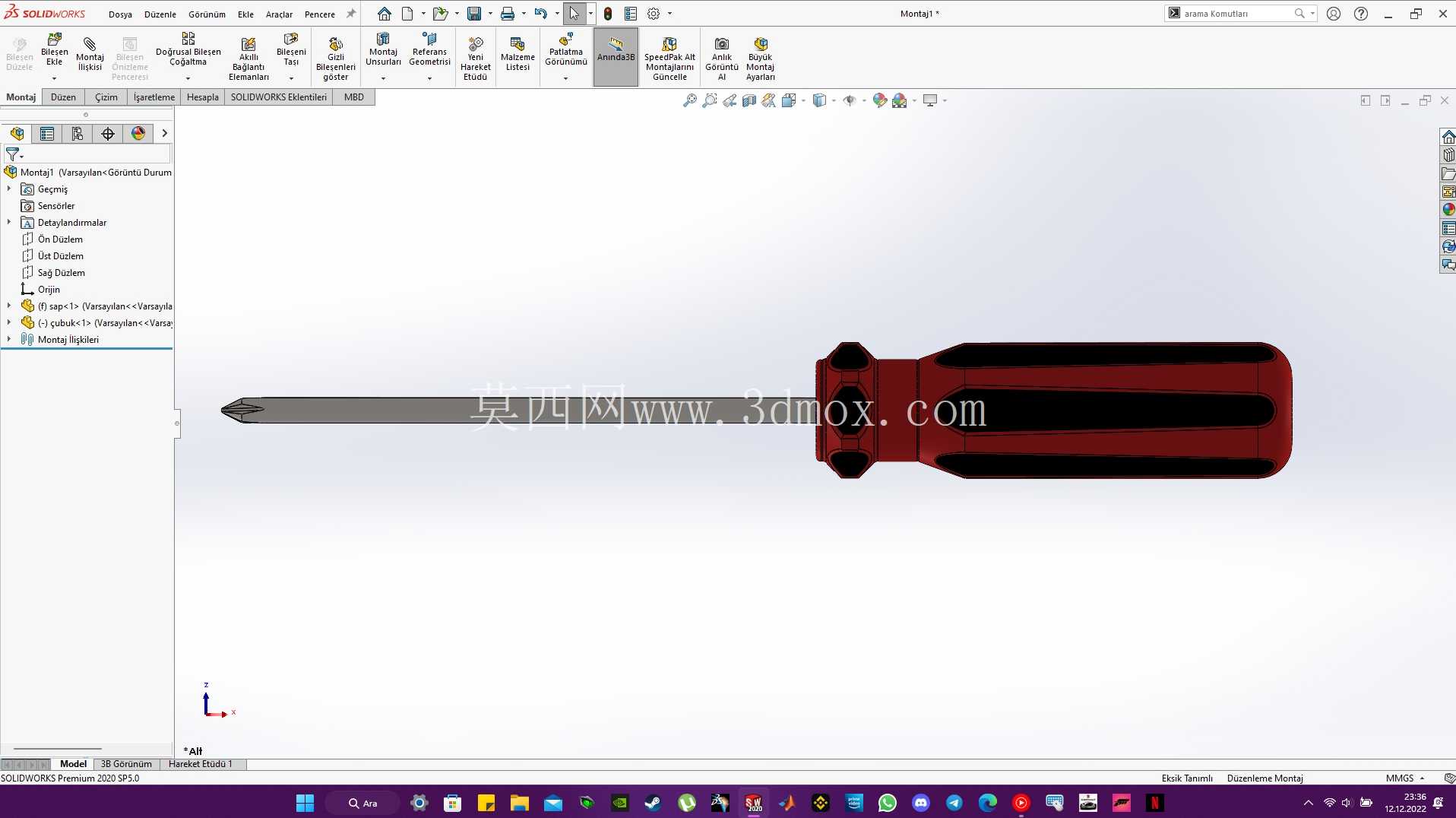Click the feature tree filter field
Viewport: 1456px width, 818px height.
pos(87,154)
